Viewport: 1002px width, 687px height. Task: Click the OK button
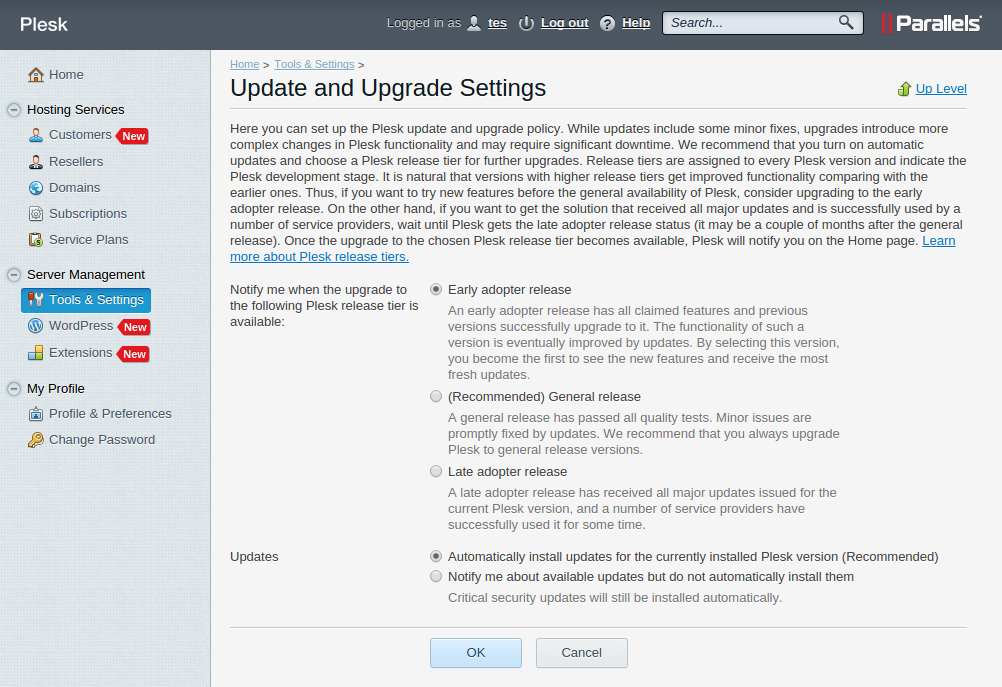(475, 652)
